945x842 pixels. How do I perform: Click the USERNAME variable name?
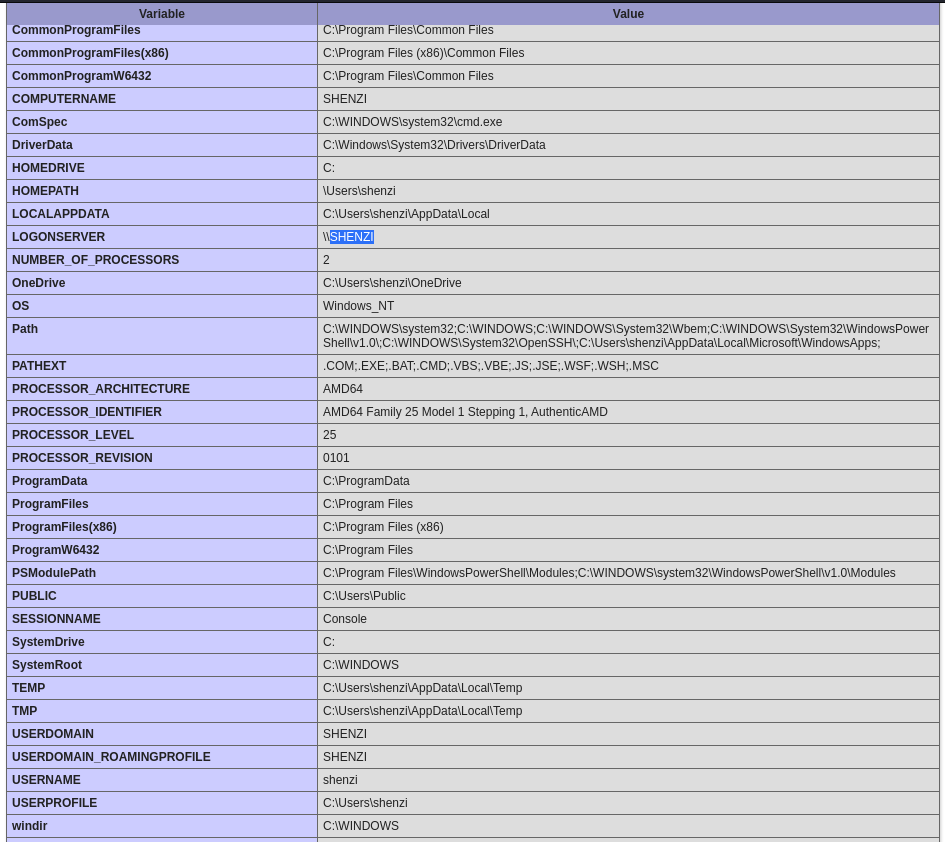pyautogui.click(x=46, y=779)
